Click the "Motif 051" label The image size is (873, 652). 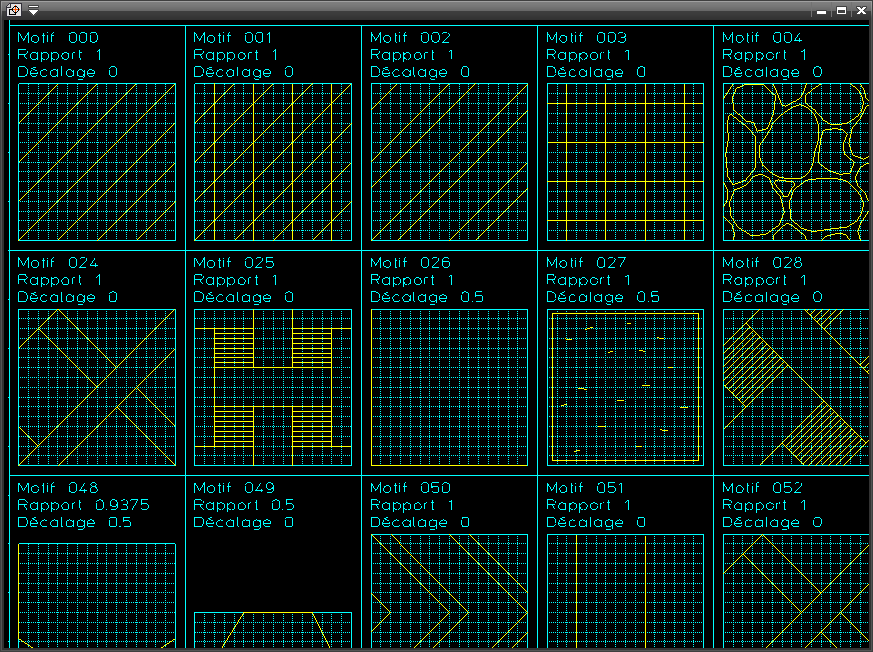coord(585,488)
